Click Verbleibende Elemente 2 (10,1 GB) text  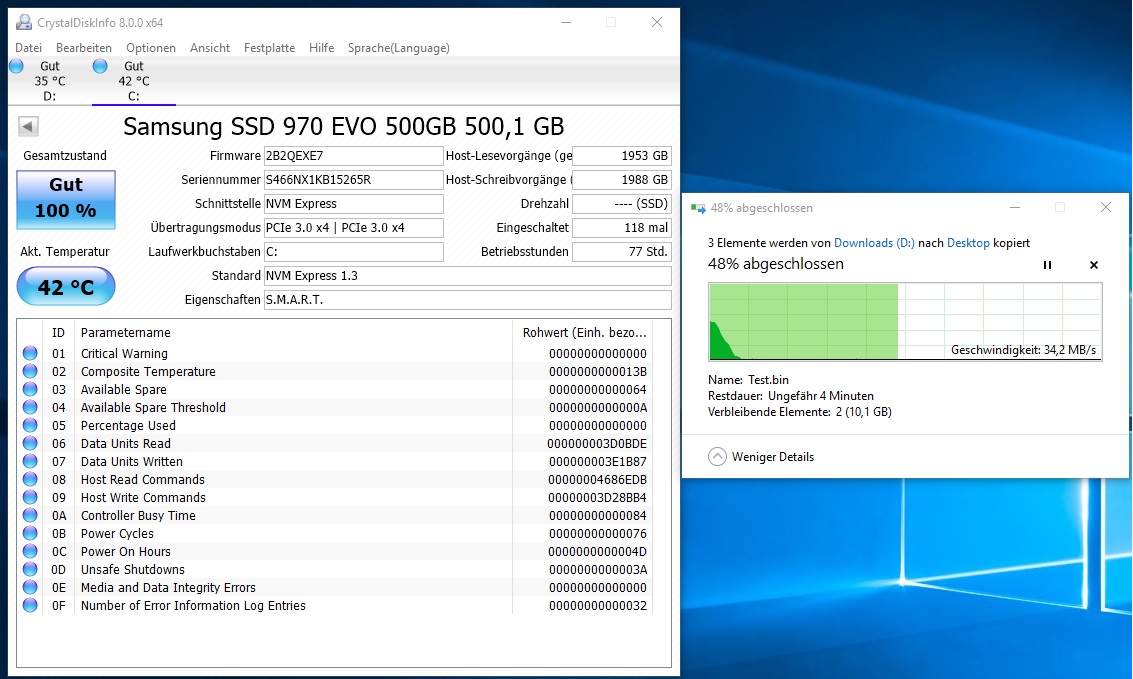coord(800,412)
